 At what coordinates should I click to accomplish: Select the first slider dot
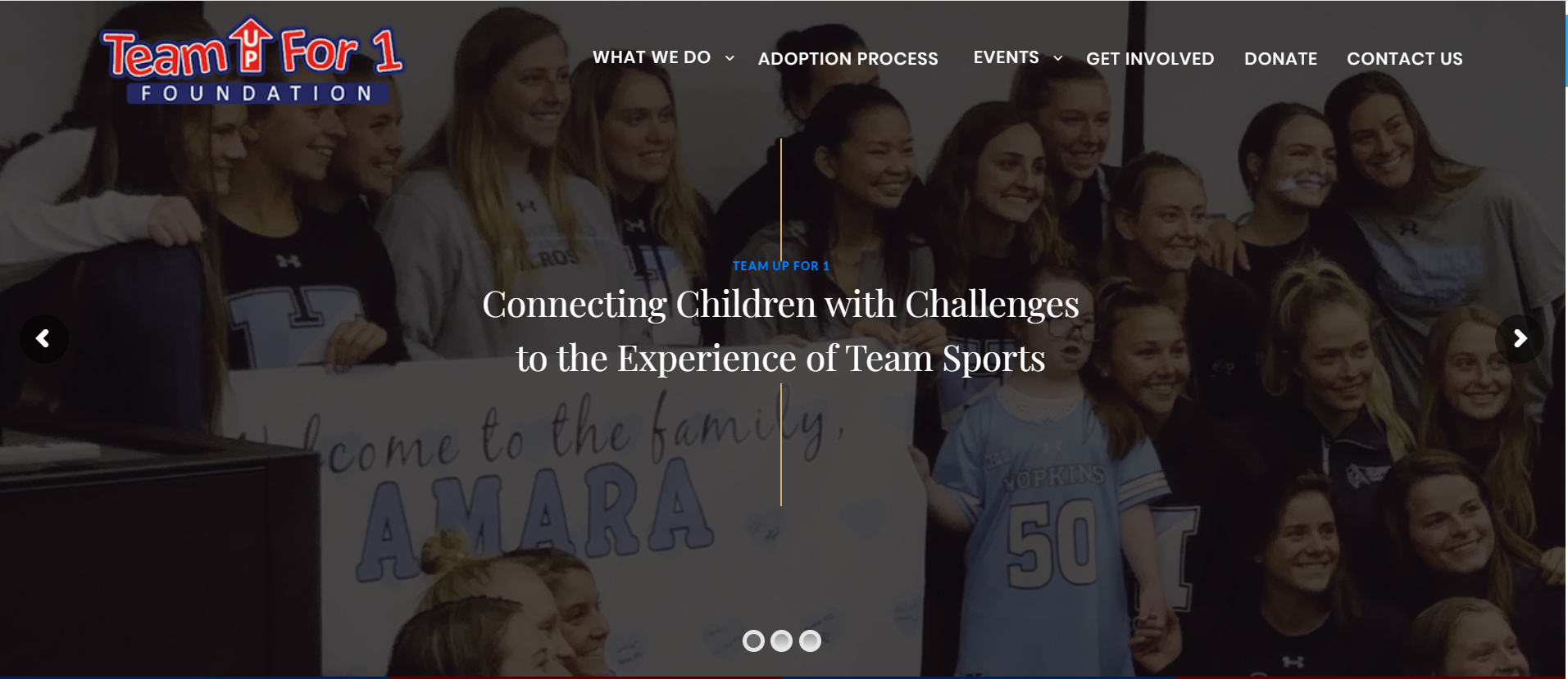click(x=753, y=641)
